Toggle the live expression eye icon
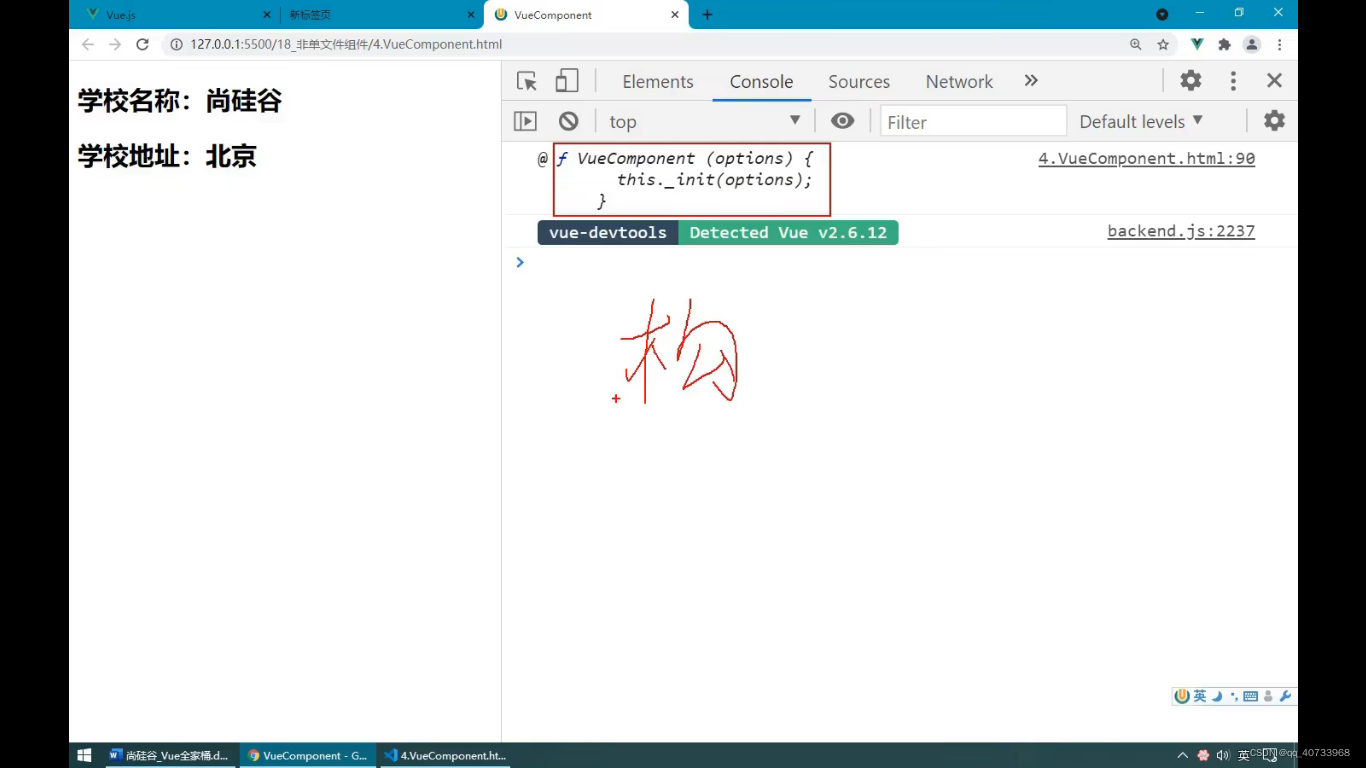The height and width of the screenshot is (768, 1366). tap(843, 121)
